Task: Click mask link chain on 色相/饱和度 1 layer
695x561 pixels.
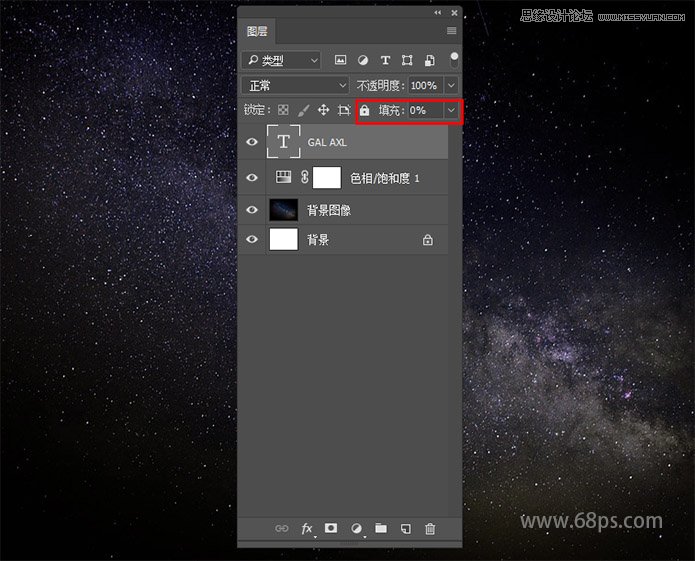Action: pyautogui.click(x=305, y=177)
